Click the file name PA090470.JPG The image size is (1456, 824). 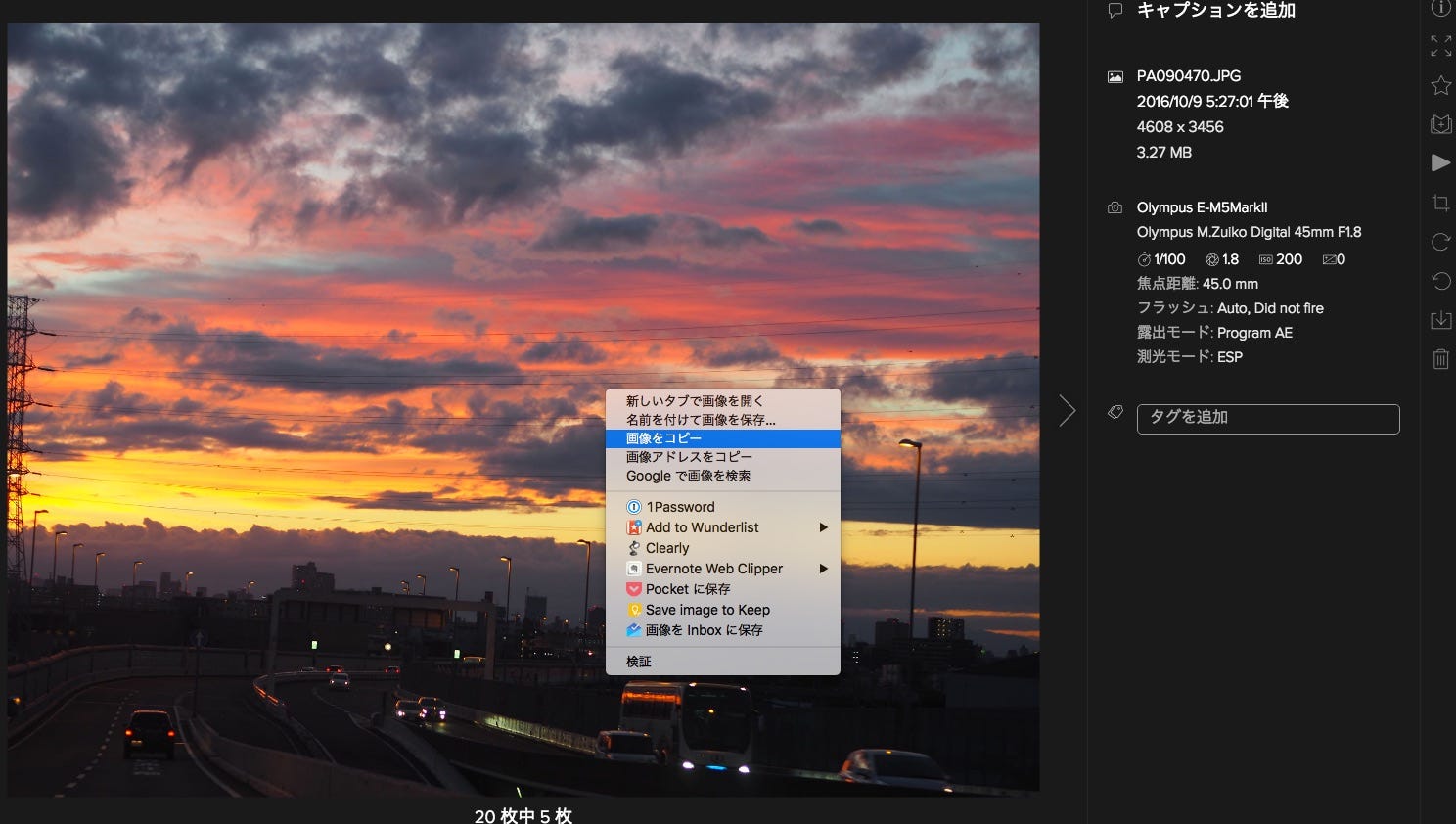1188,76
